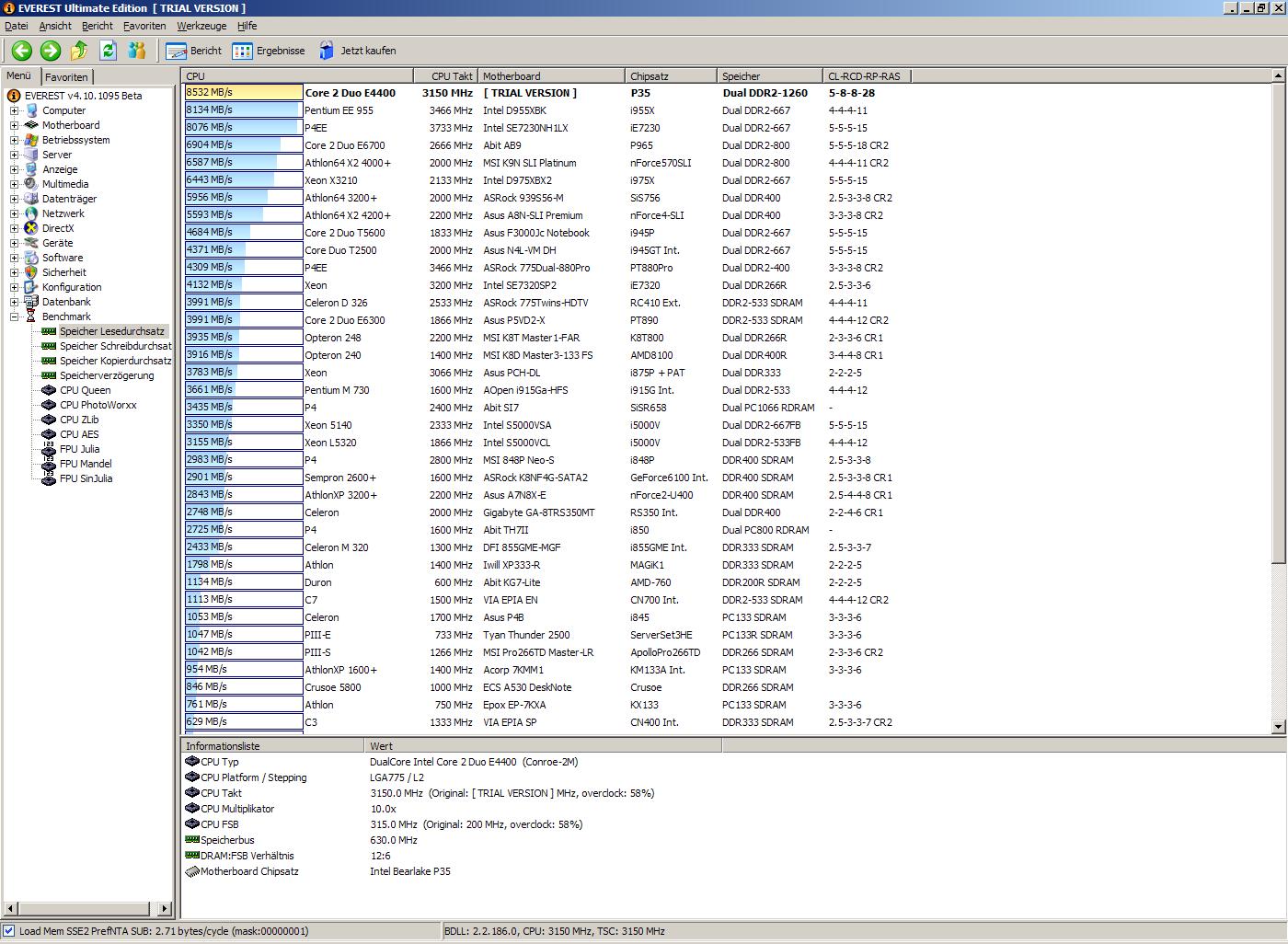1288x944 pixels.
Task: Expand the Server tree node
Action: [x=14, y=155]
